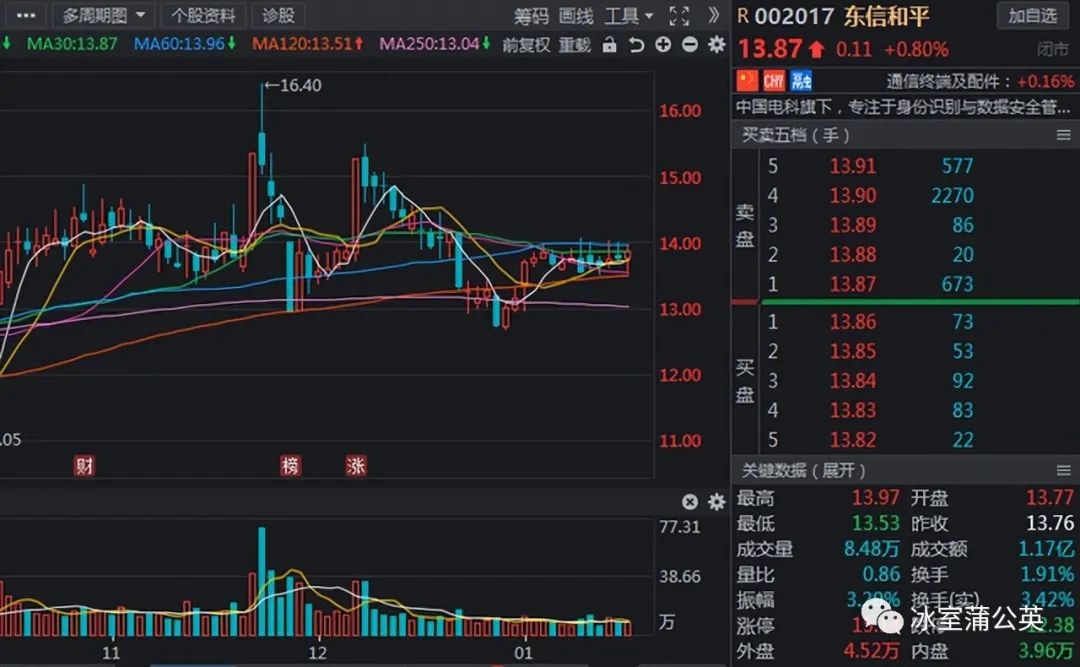Click the 16.40 high price label
Viewport: 1080px width, 667px height.
coord(300,85)
